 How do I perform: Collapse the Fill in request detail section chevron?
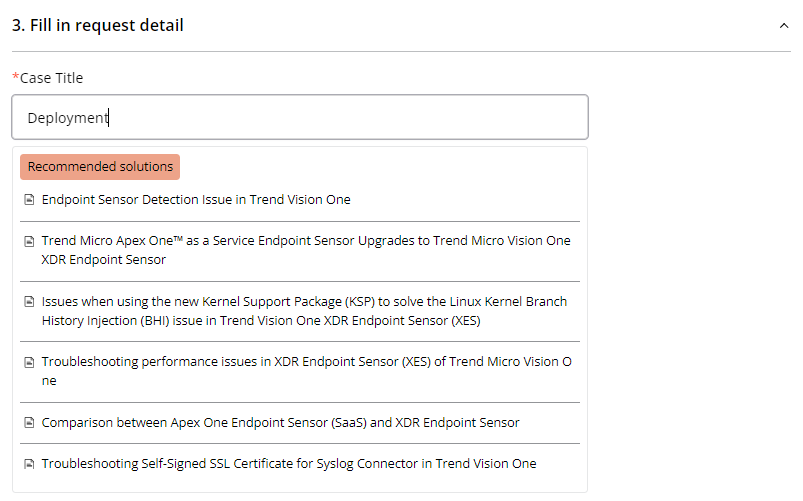[x=783, y=26]
